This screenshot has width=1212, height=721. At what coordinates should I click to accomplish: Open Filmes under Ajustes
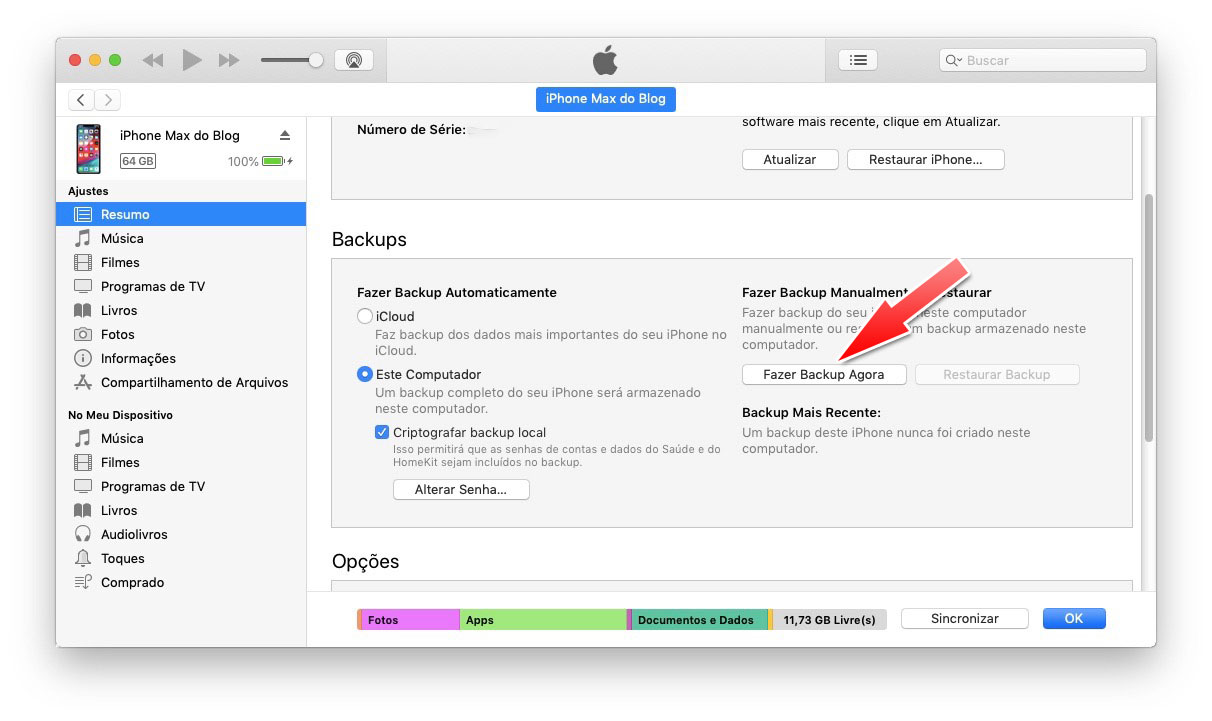click(x=181, y=262)
